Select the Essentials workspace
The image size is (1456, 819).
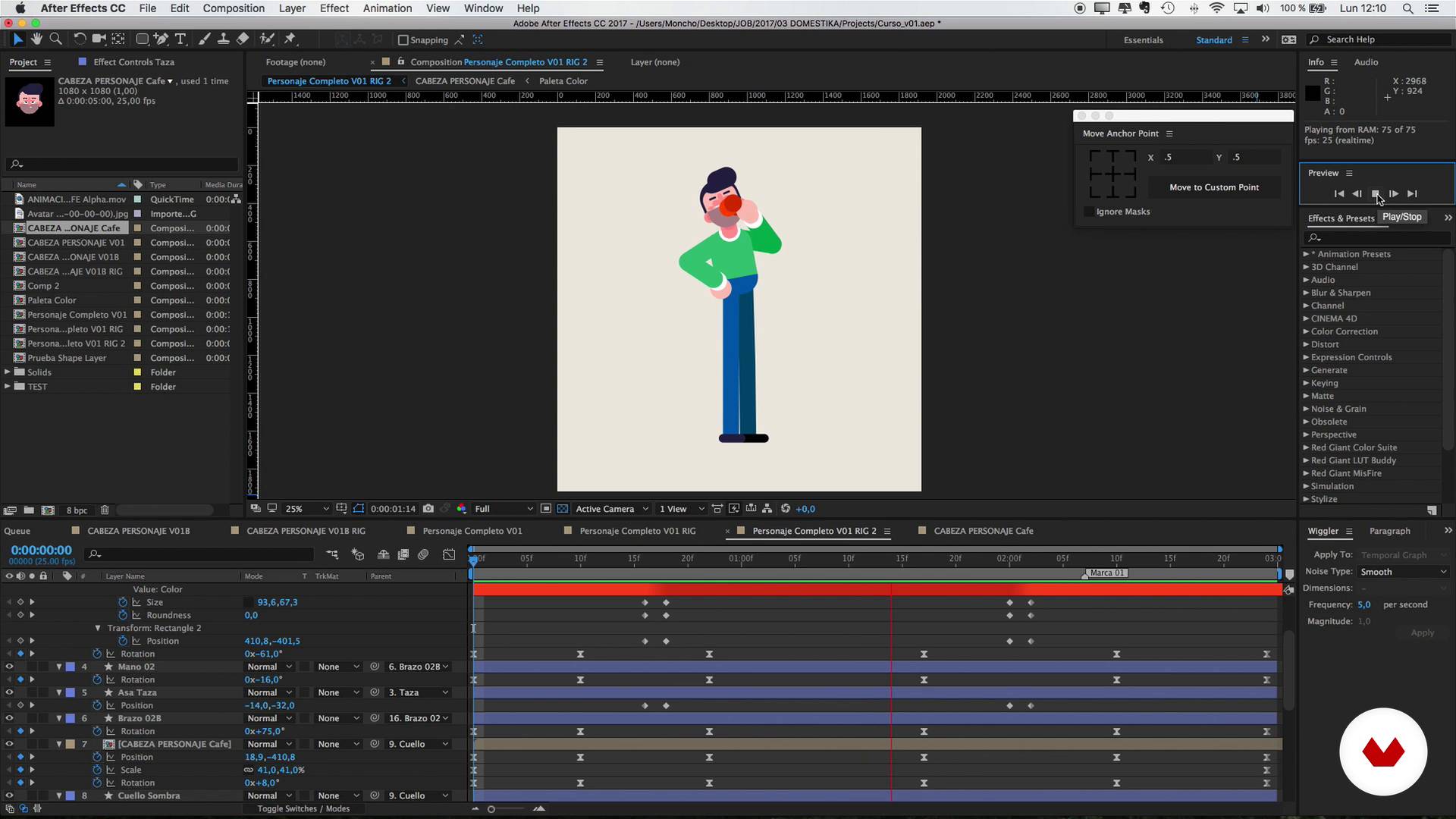tap(1143, 40)
